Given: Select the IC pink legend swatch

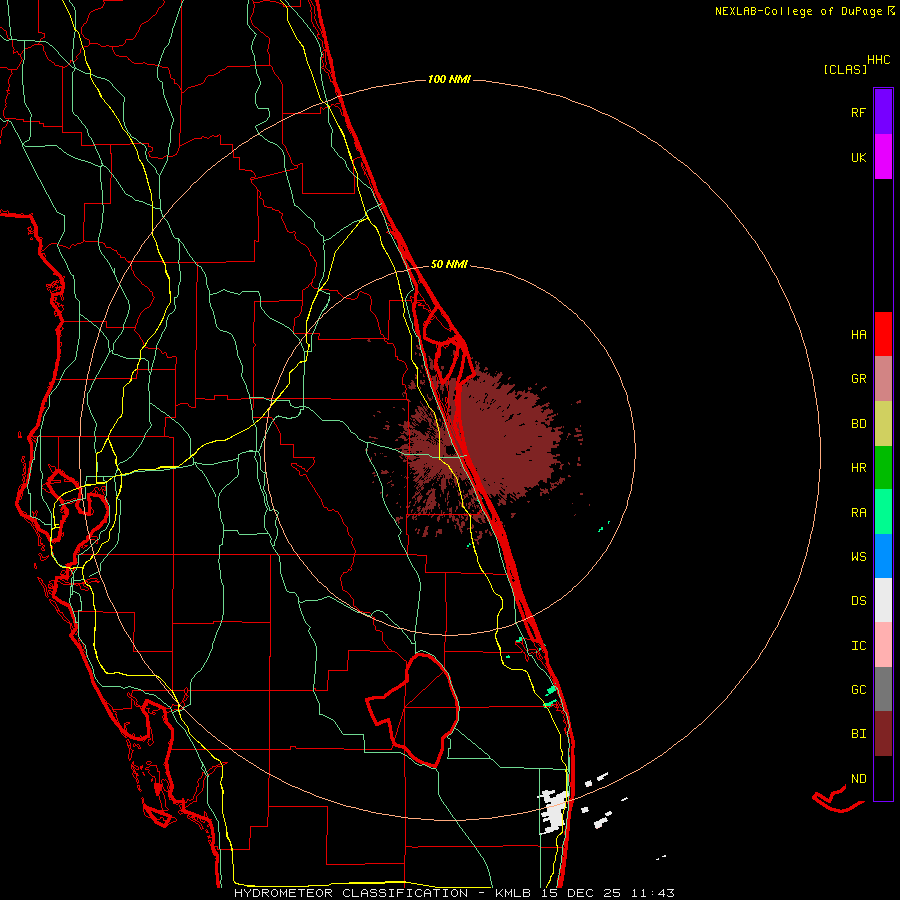Looking at the screenshot, I should pyautogui.click(x=883, y=645).
